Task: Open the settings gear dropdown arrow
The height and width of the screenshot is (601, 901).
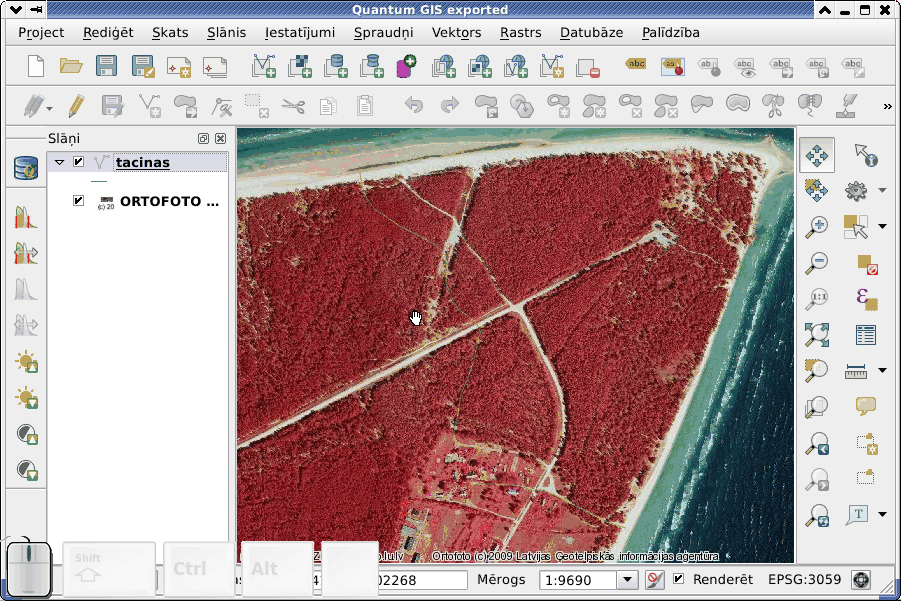Action: [x=883, y=190]
